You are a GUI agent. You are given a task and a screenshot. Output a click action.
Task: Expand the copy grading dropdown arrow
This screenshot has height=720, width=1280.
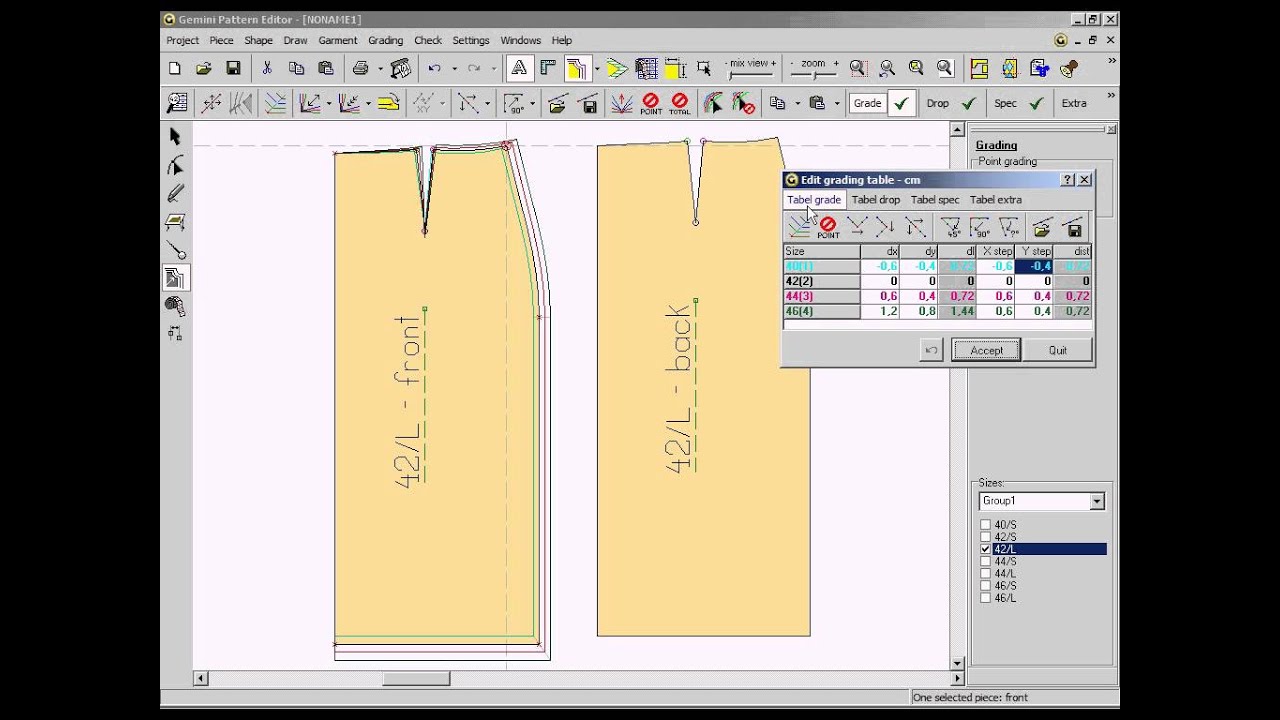[797, 104]
